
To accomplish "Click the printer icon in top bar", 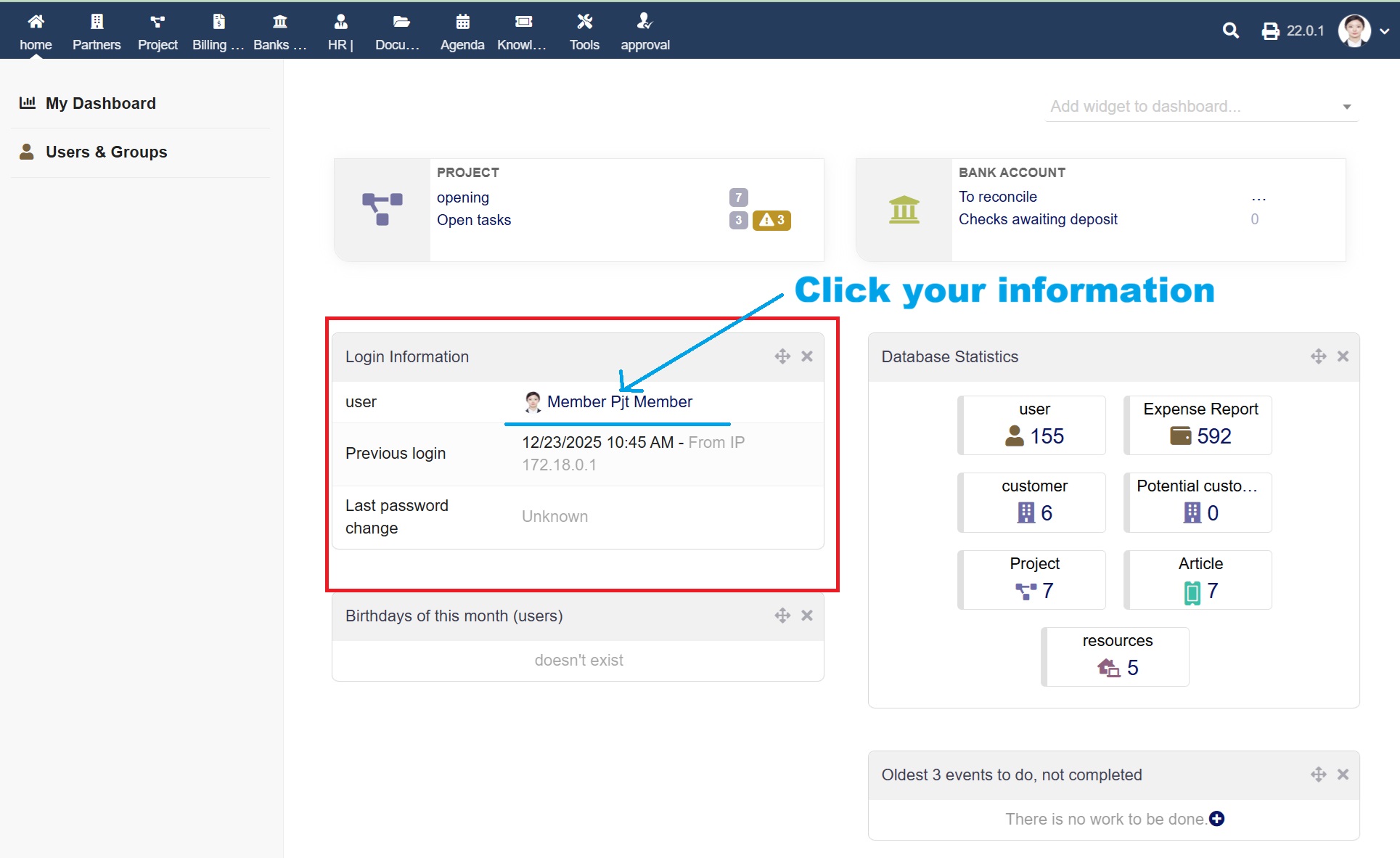I will click(1270, 31).
